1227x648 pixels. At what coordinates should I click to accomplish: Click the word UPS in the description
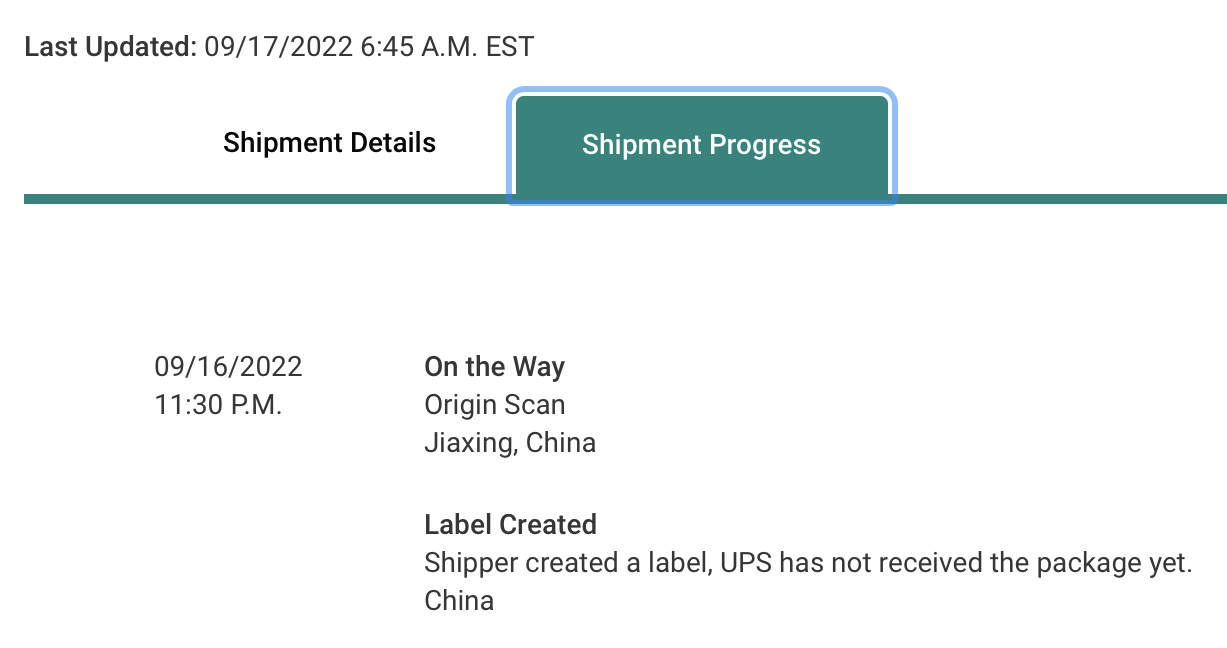pos(746,563)
